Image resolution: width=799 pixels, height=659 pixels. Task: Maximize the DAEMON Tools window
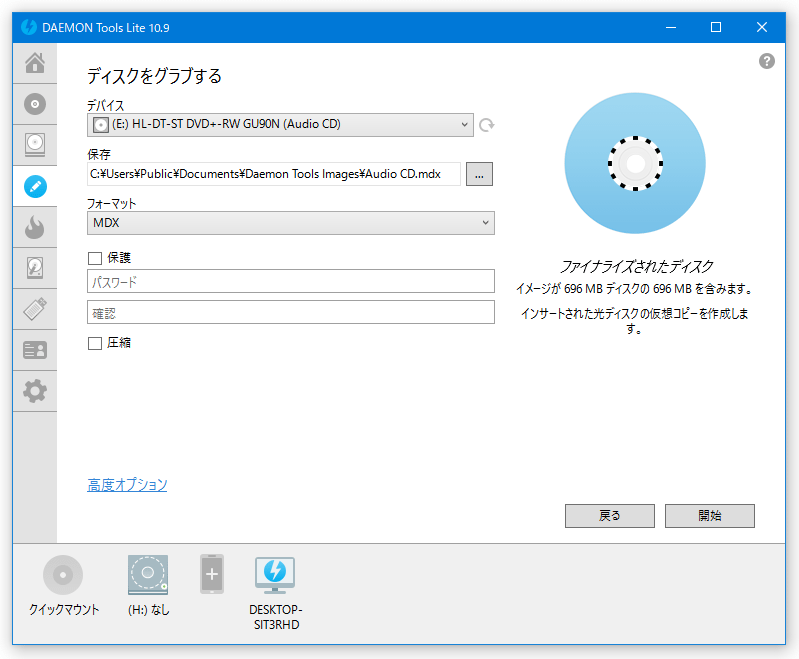716,27
